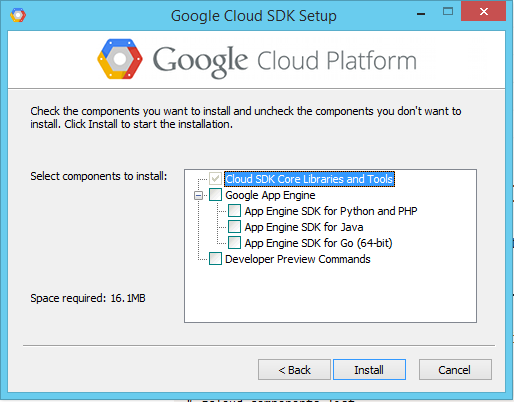Select App Engine SDK for Python and PHP label

point(331,211)
